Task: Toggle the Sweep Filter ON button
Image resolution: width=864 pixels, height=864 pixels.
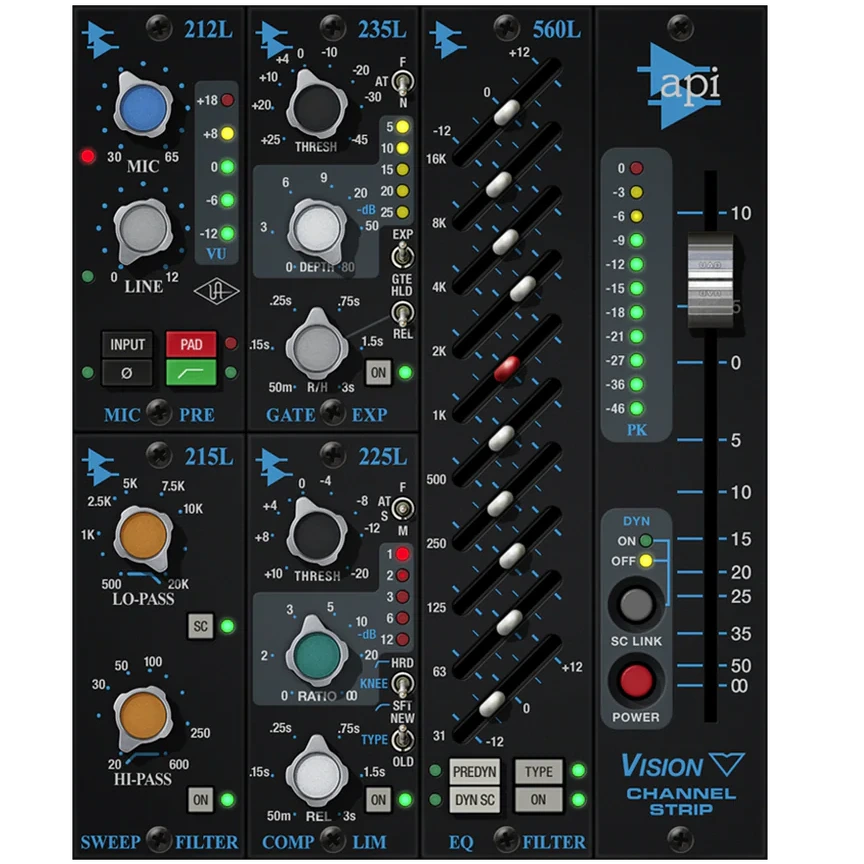Action: tap(201, 800)
